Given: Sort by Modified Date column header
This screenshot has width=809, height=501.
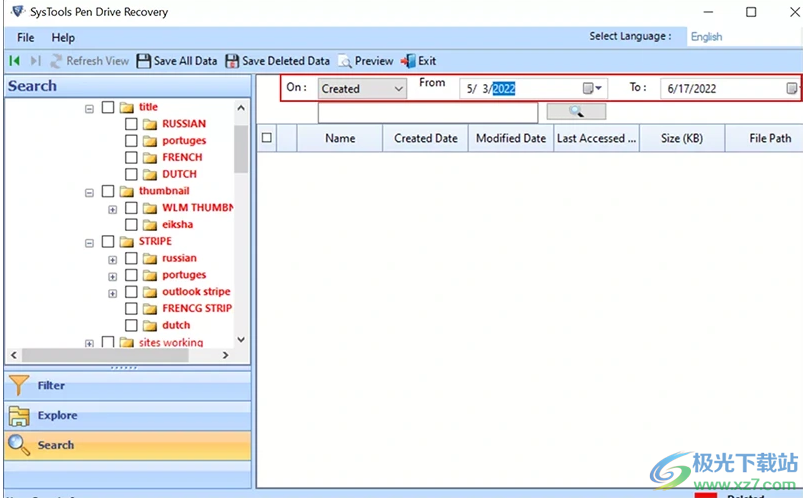Looking at the screenshot, I should (511, 138).
